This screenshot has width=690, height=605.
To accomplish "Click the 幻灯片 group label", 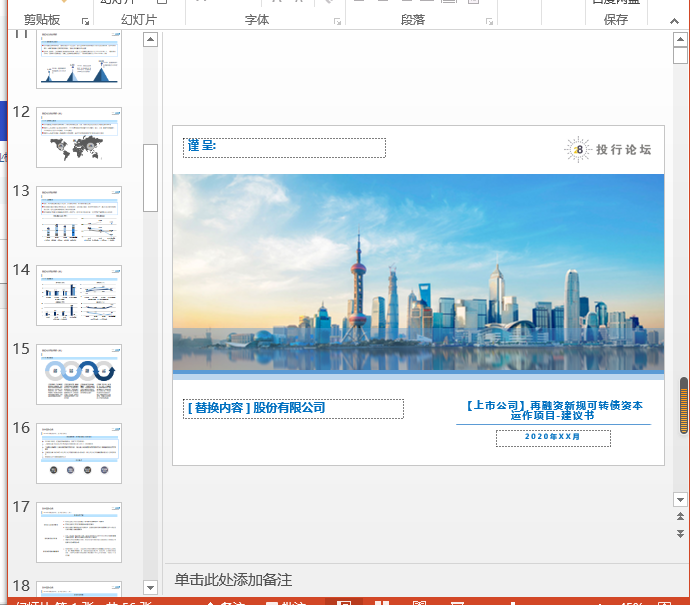I will tap(139, 20).
